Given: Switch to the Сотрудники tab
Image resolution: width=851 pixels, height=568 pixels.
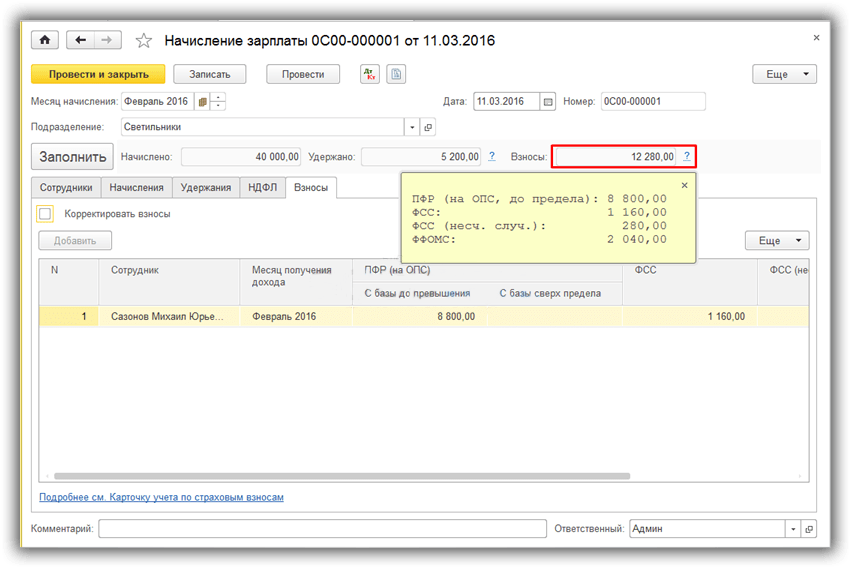Looking at the screenshot, I should click(x=66, y=187).
